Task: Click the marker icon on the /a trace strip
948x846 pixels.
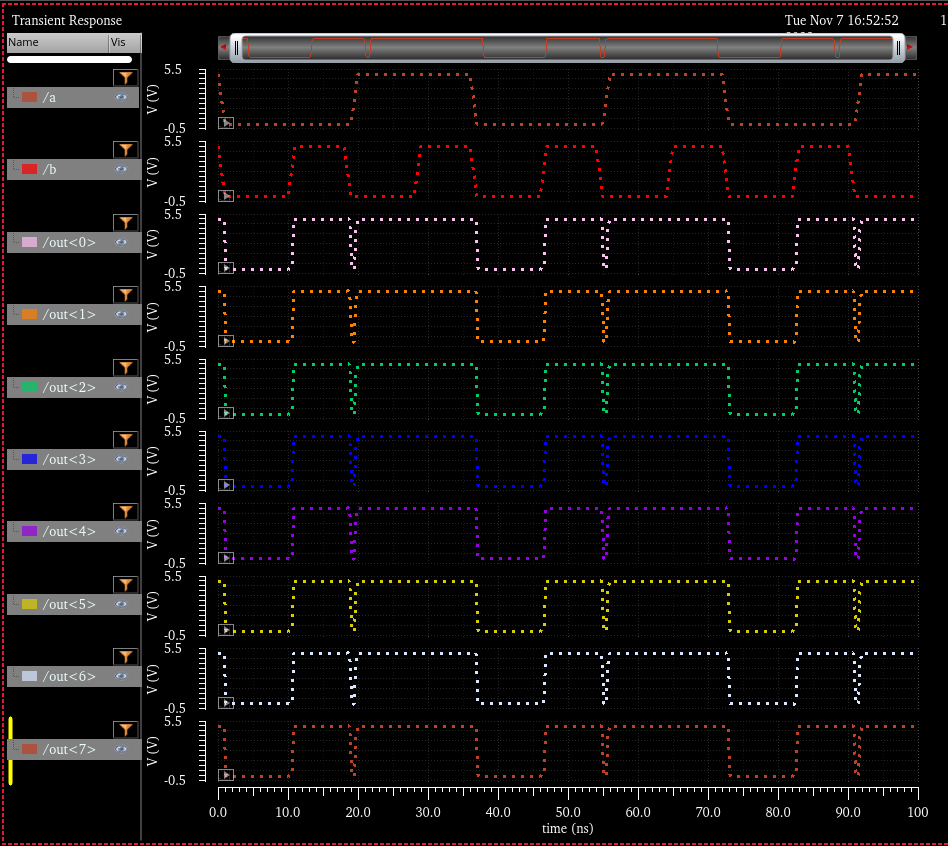Action: 226,123
